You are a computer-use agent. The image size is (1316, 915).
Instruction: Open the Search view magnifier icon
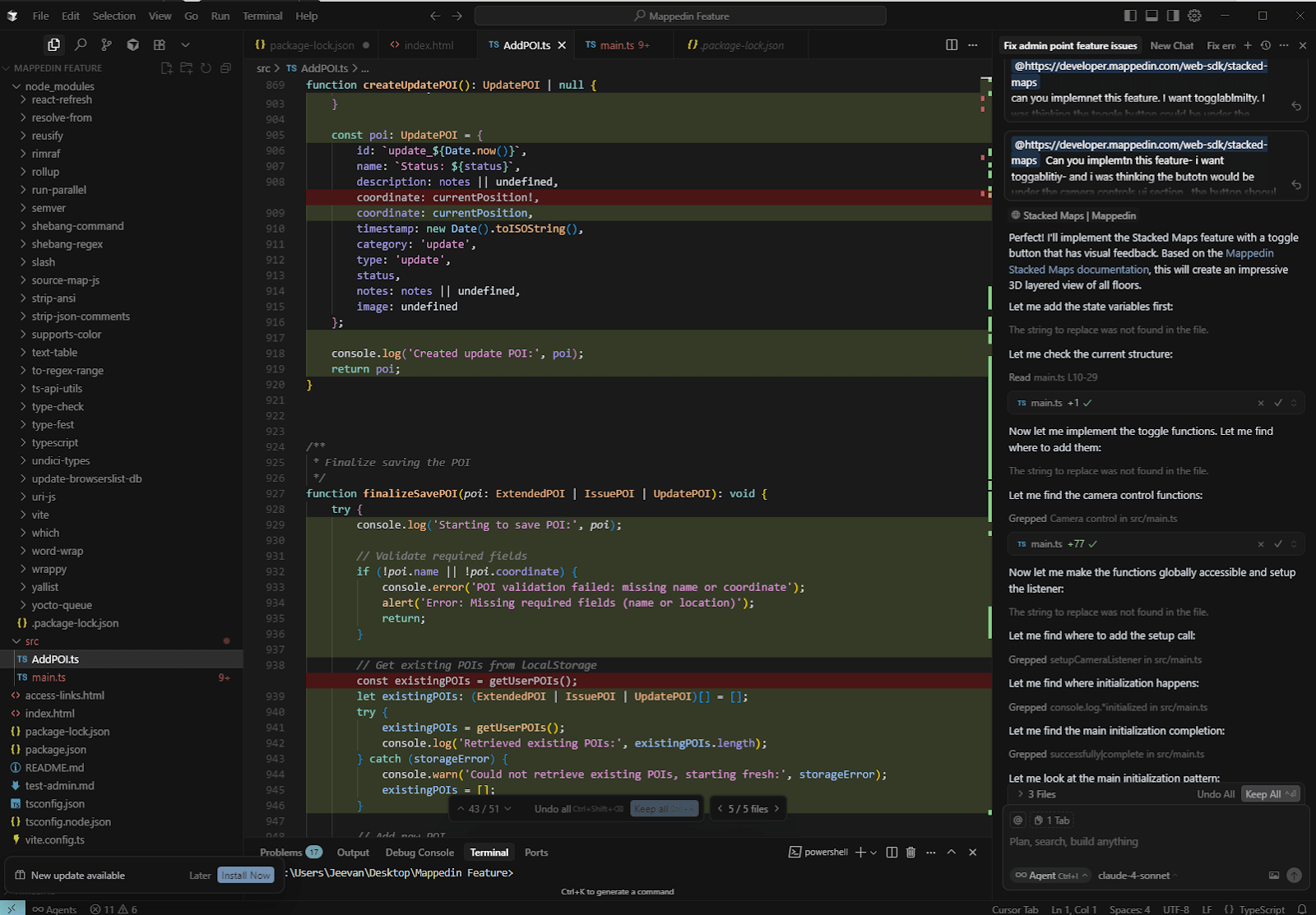[81, 45]
